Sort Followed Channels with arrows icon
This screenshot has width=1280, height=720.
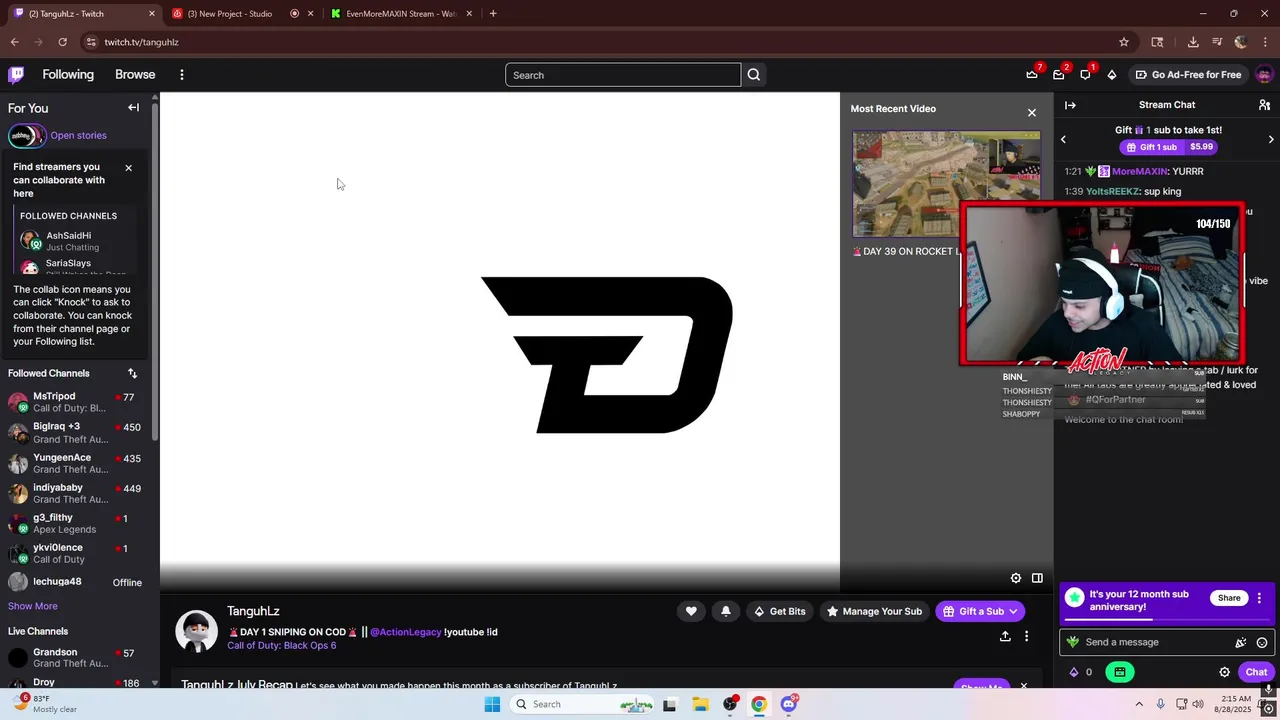pos(132,373)
